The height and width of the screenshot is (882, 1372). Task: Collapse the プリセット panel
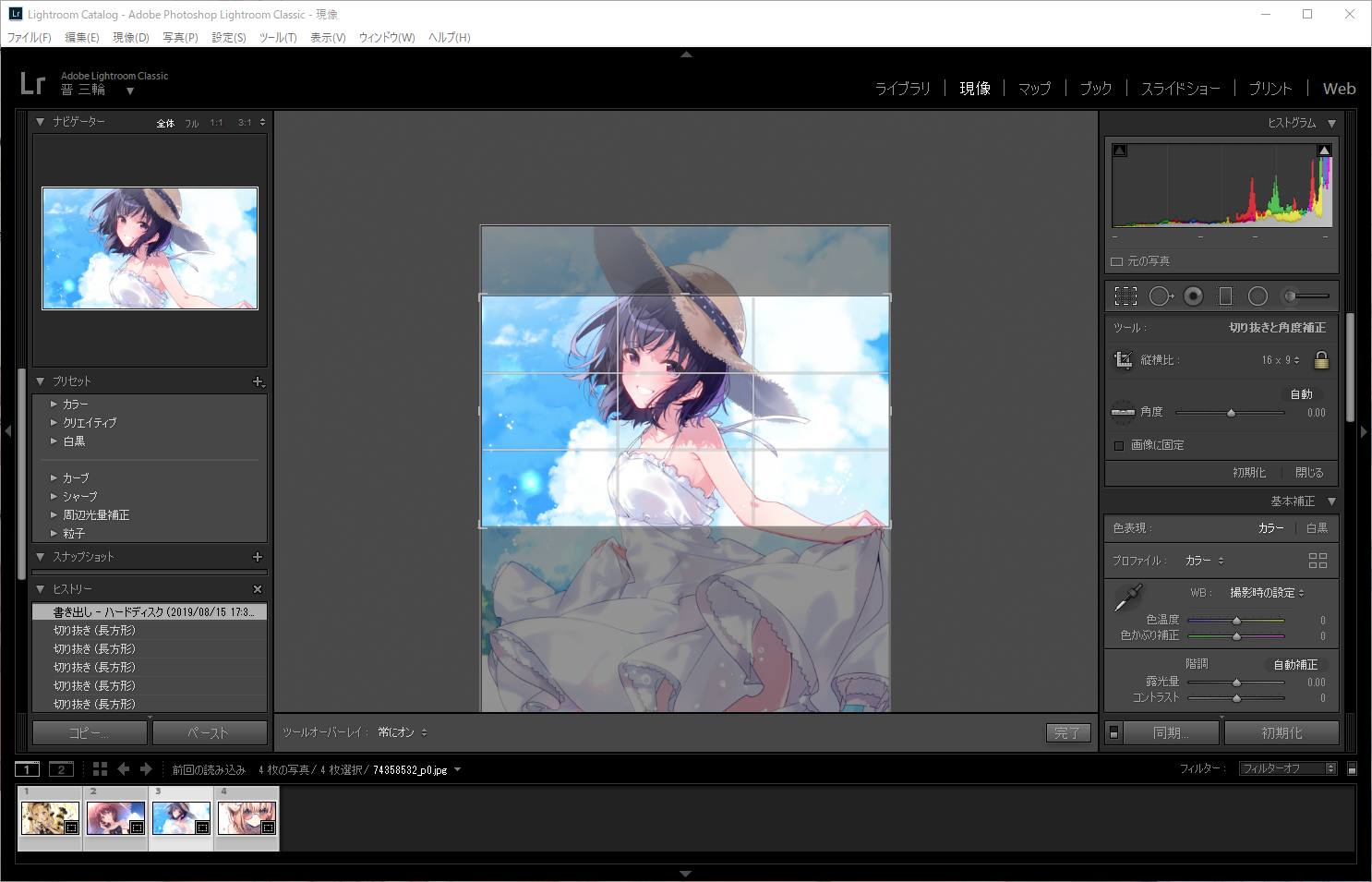(x=40, y=381)
